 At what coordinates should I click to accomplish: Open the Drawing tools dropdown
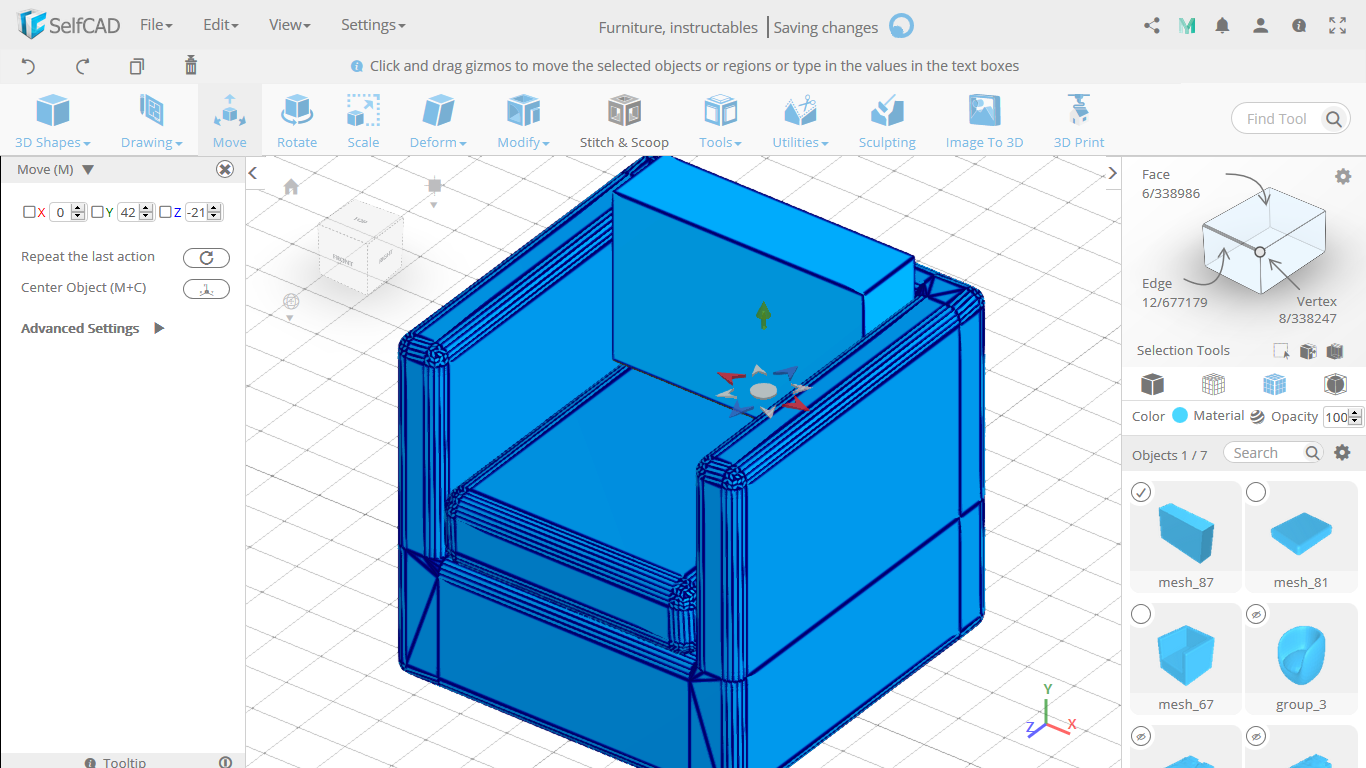[151, 121]
